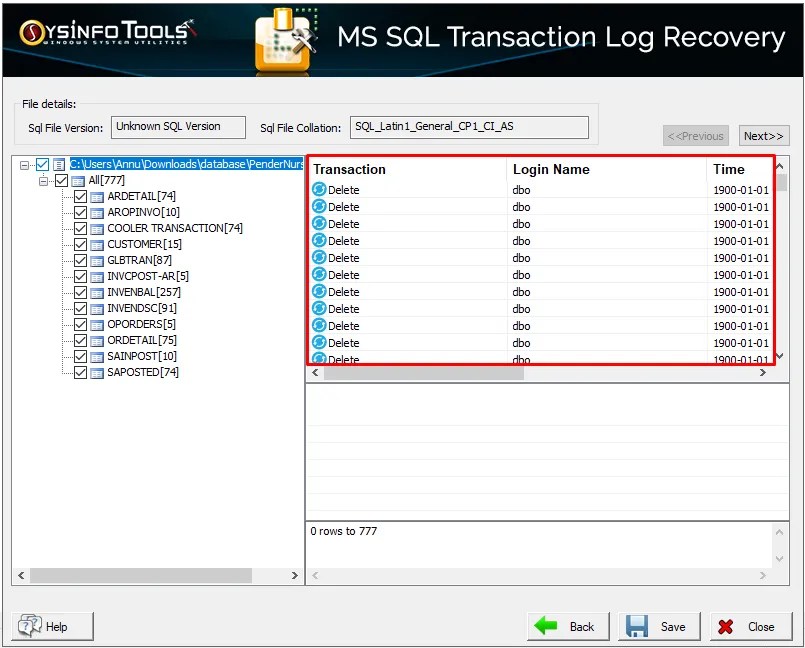
Task: Click the red X icon on Close button
Action: coord(725,626)
